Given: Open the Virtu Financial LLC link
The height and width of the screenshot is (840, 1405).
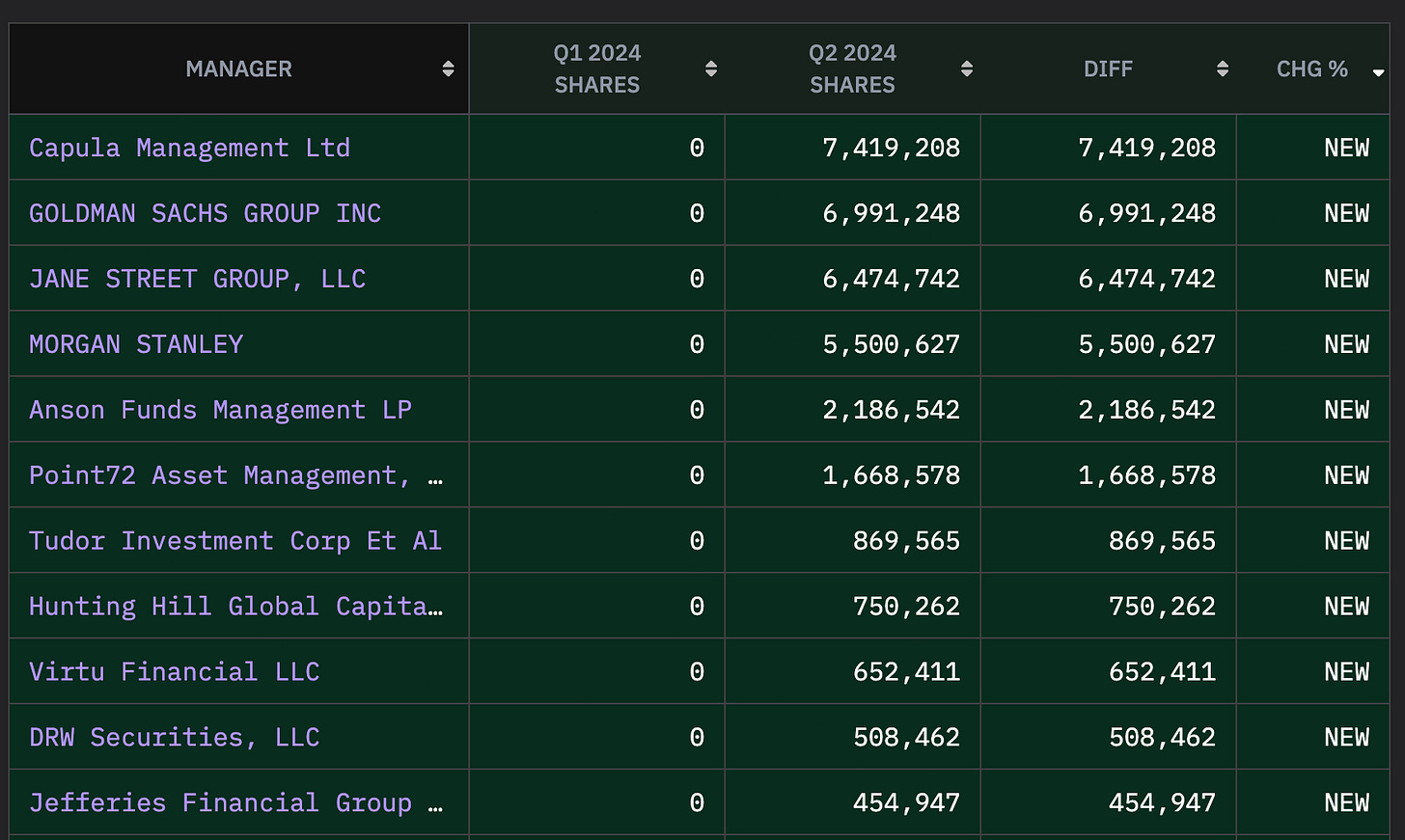Looking at the screenshot, I should point(174,672).
